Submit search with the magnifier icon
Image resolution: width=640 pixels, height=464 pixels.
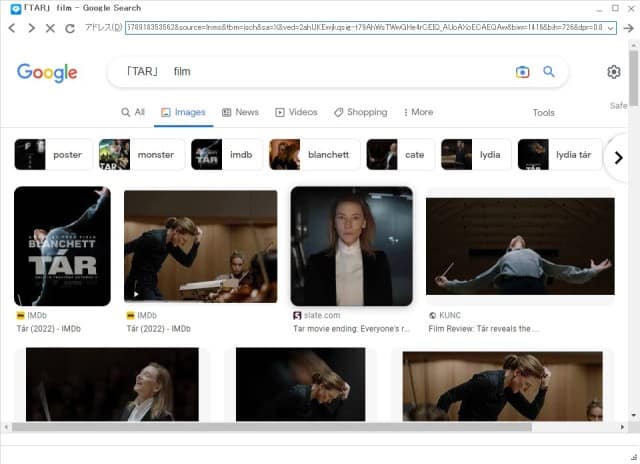[x=549, y=72]
